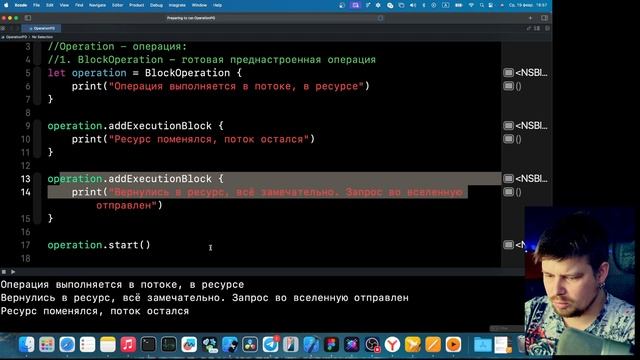
Task: Open the Debug menu
Action: (x=156, y=5)
